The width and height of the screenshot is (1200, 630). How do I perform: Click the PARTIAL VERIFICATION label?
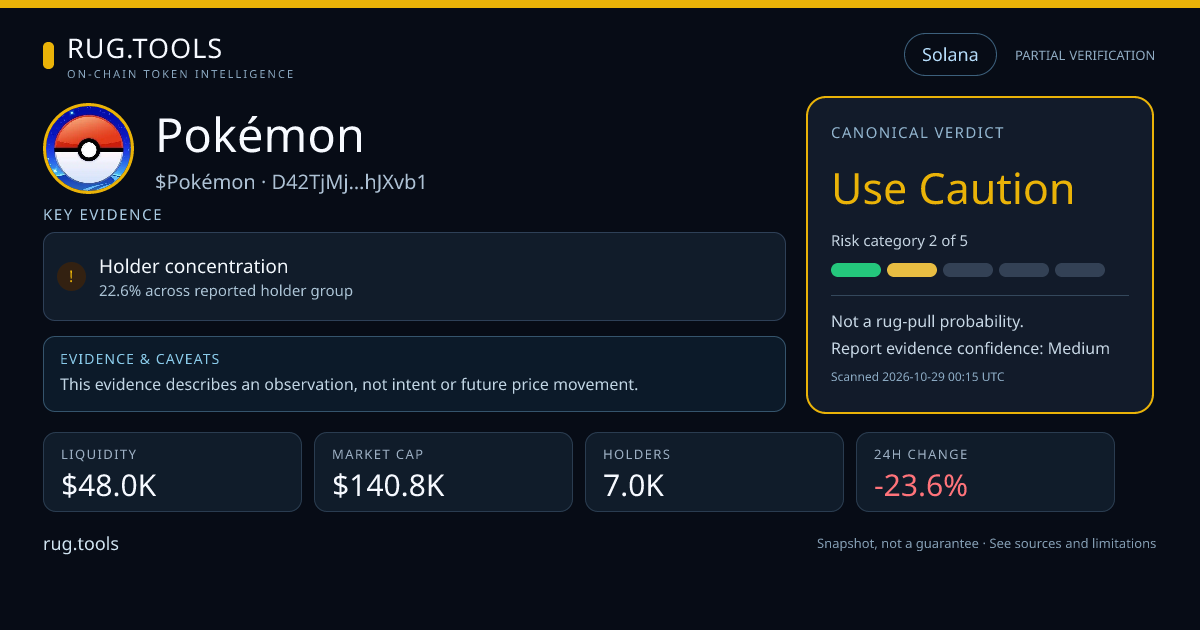(x=1085, y=56)
